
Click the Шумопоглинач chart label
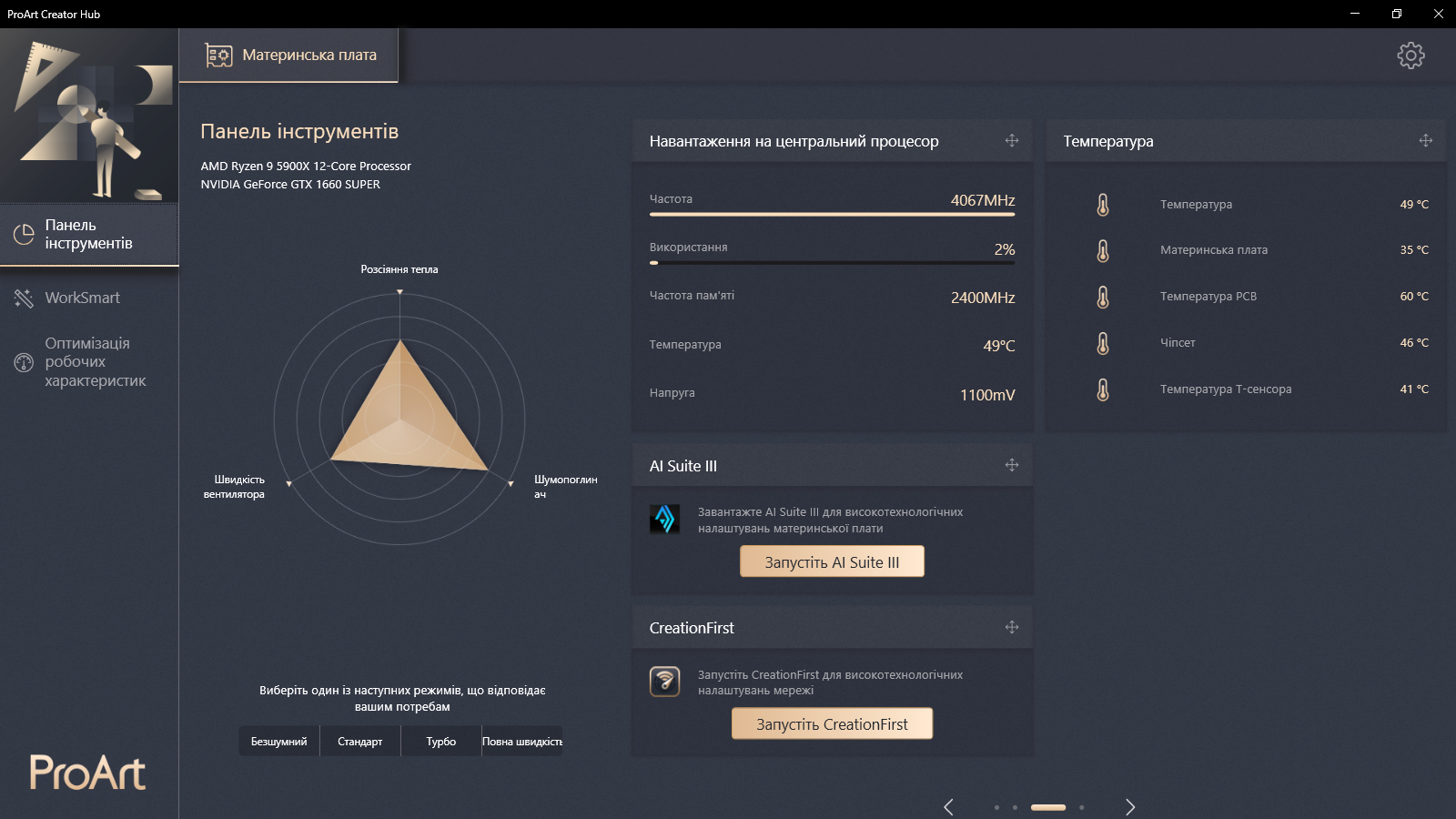[566, 487]
